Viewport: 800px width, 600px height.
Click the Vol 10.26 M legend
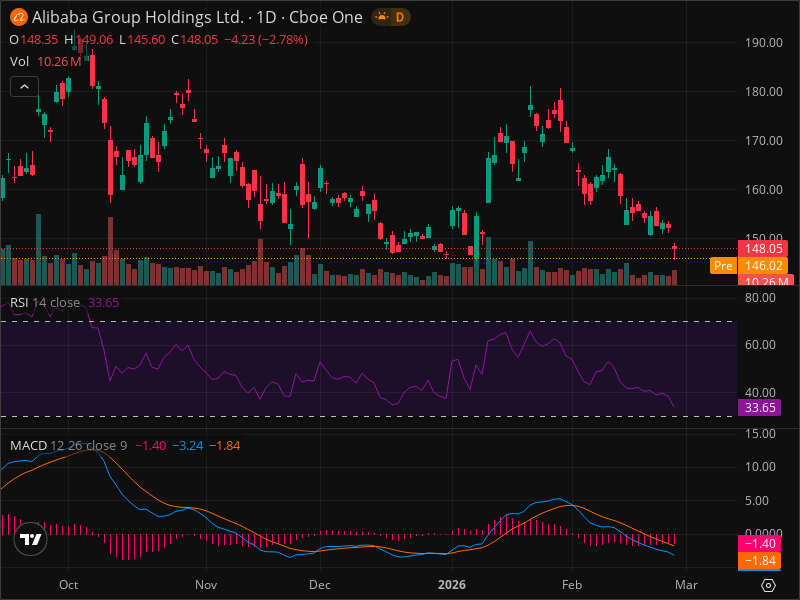pos(45,62)
